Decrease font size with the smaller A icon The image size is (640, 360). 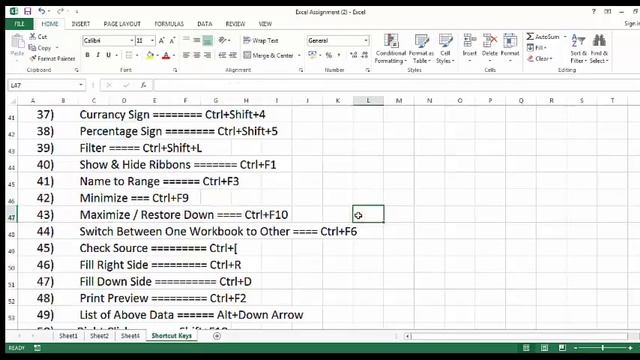point(172,40)
